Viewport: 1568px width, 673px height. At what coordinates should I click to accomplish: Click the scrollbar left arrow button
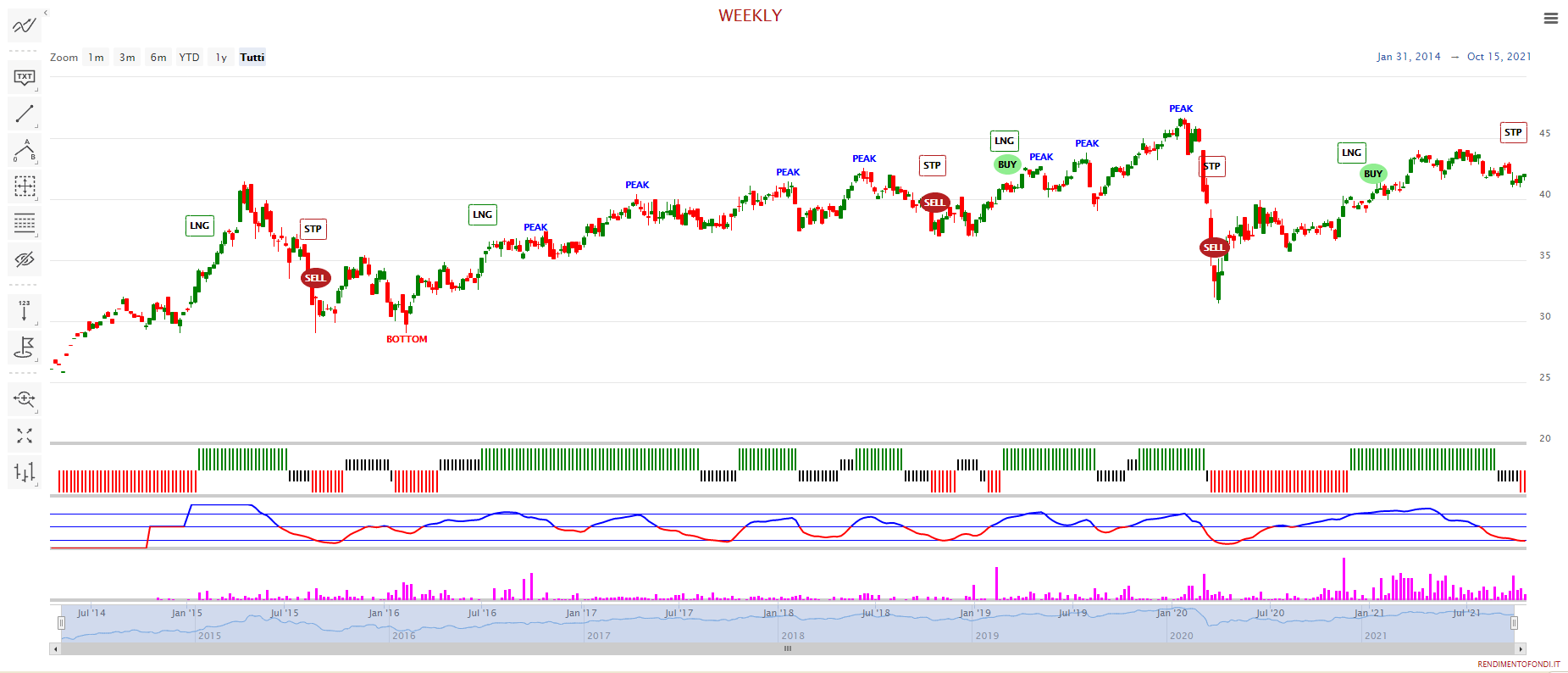[x=55, y=649]
